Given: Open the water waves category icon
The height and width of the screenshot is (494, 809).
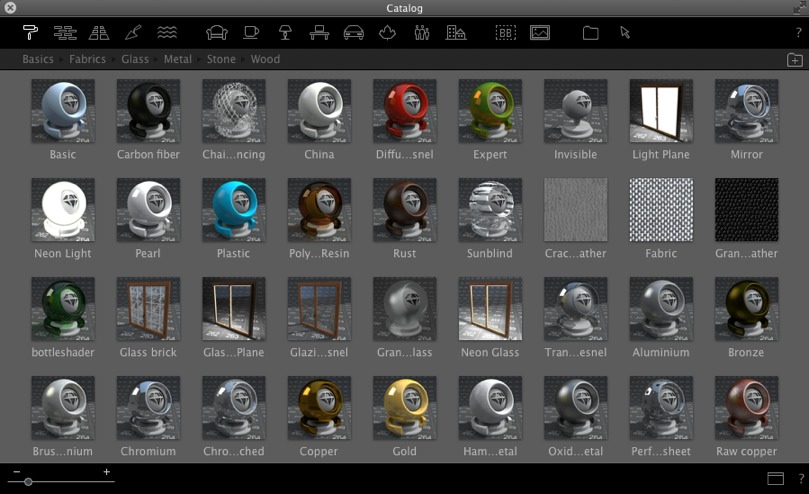Looking at the screenshot, I should click(x=167, y=33).
